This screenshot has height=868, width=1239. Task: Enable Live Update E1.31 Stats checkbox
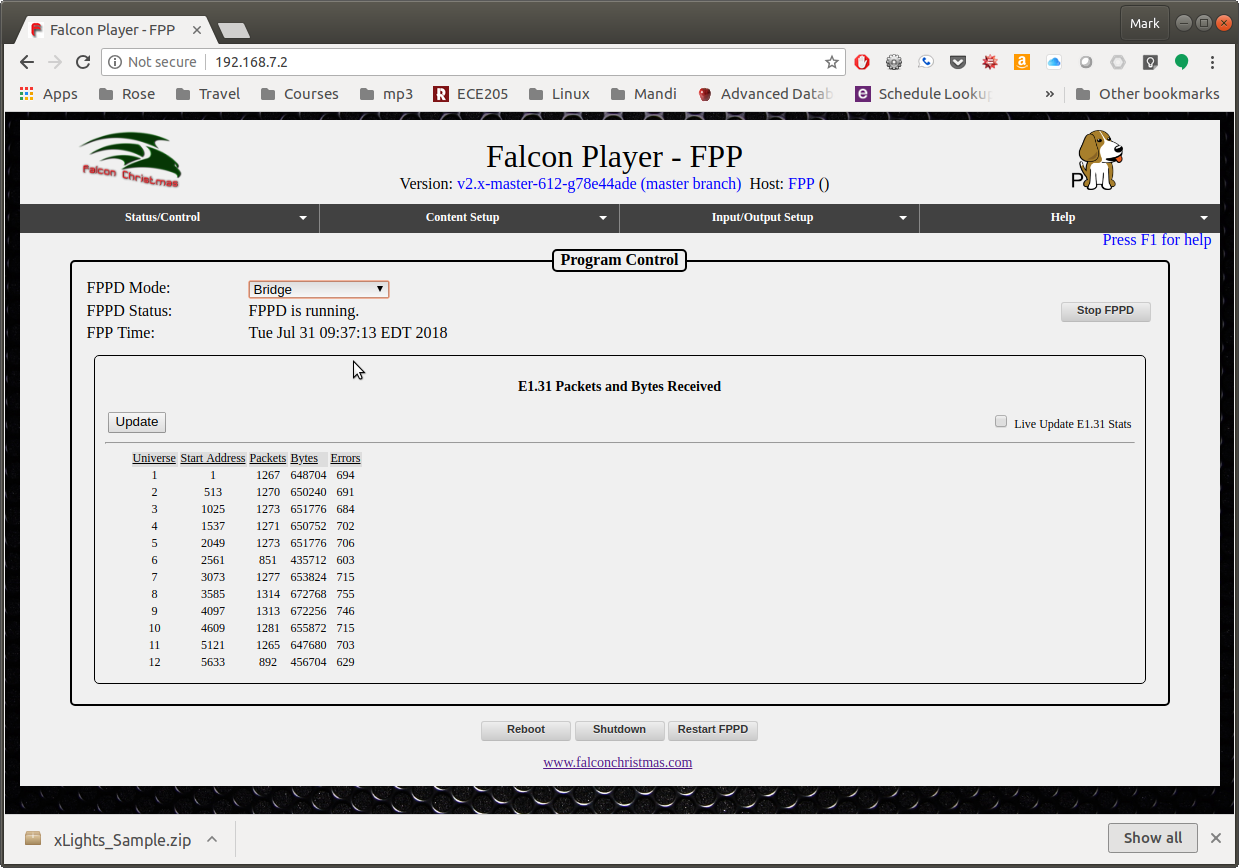pos(1001,422)
